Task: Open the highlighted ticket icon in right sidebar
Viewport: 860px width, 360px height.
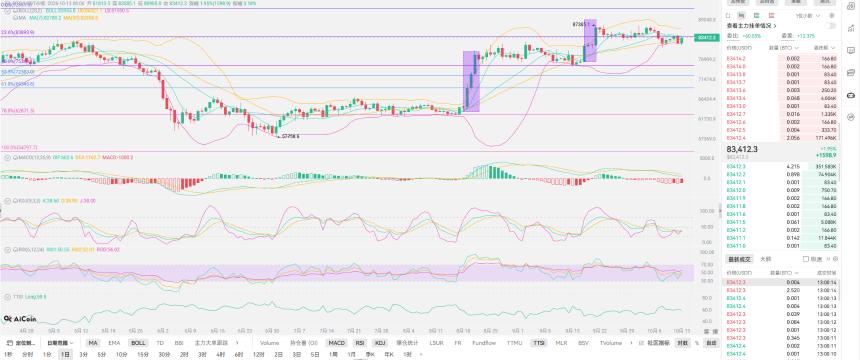Action: click(851, 94)
